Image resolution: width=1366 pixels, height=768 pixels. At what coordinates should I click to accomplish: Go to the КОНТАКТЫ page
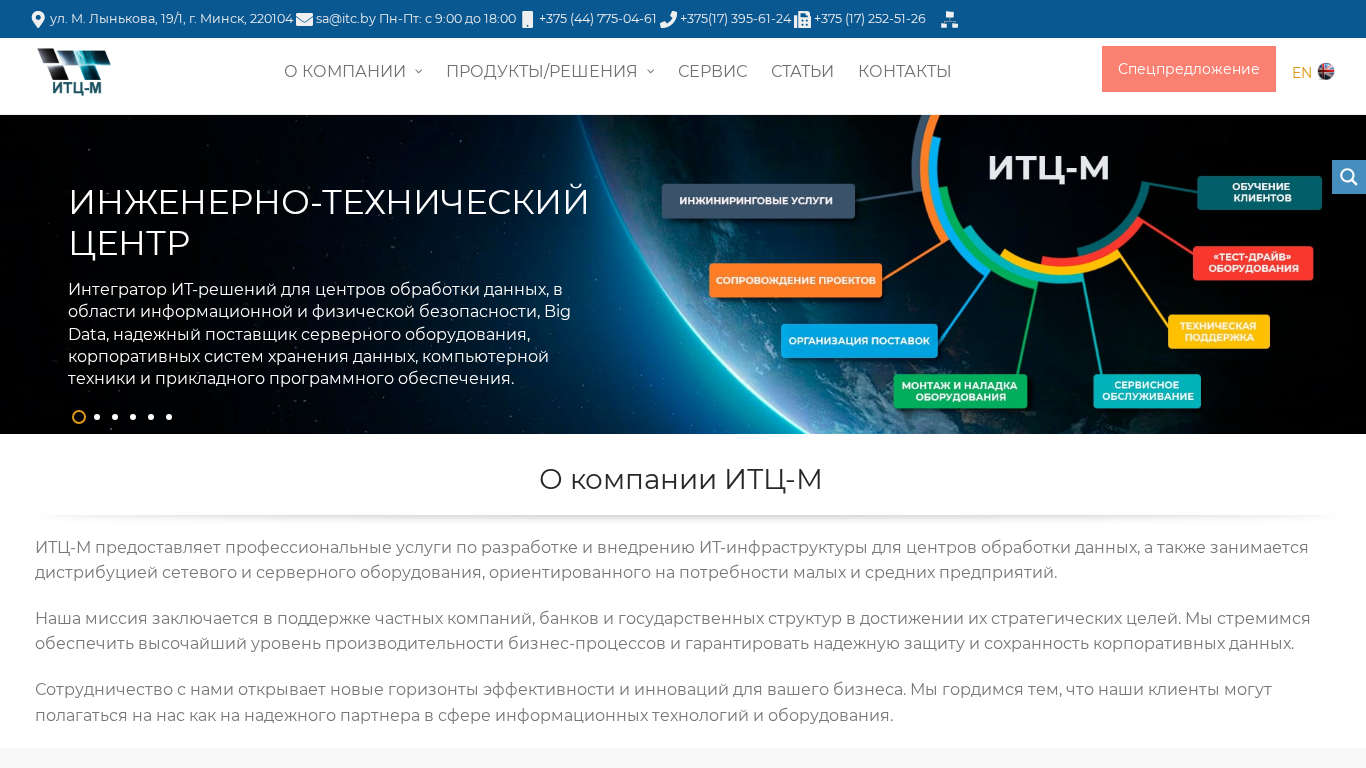904,72
